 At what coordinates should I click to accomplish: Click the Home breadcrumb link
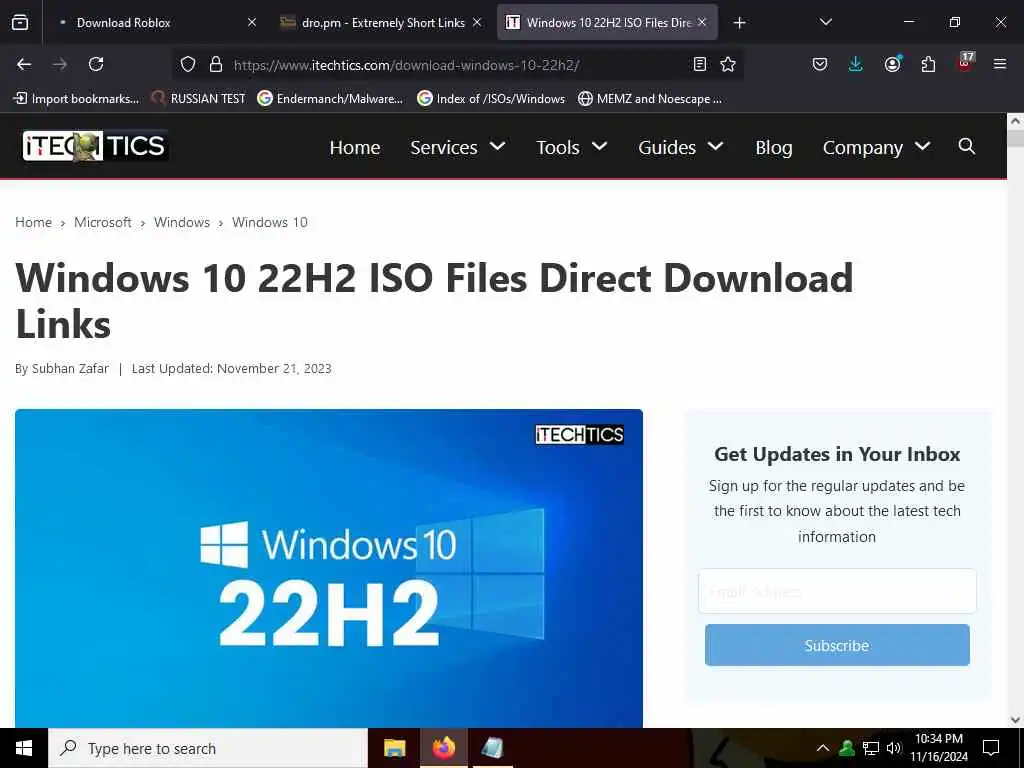[33, 222]
